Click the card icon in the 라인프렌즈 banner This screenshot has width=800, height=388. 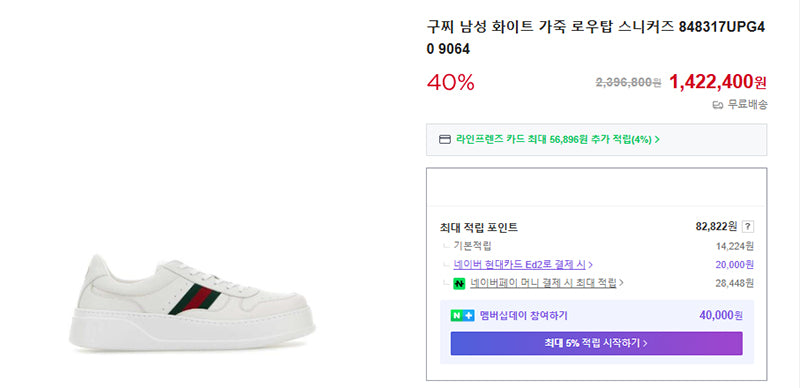coord(445,139)
